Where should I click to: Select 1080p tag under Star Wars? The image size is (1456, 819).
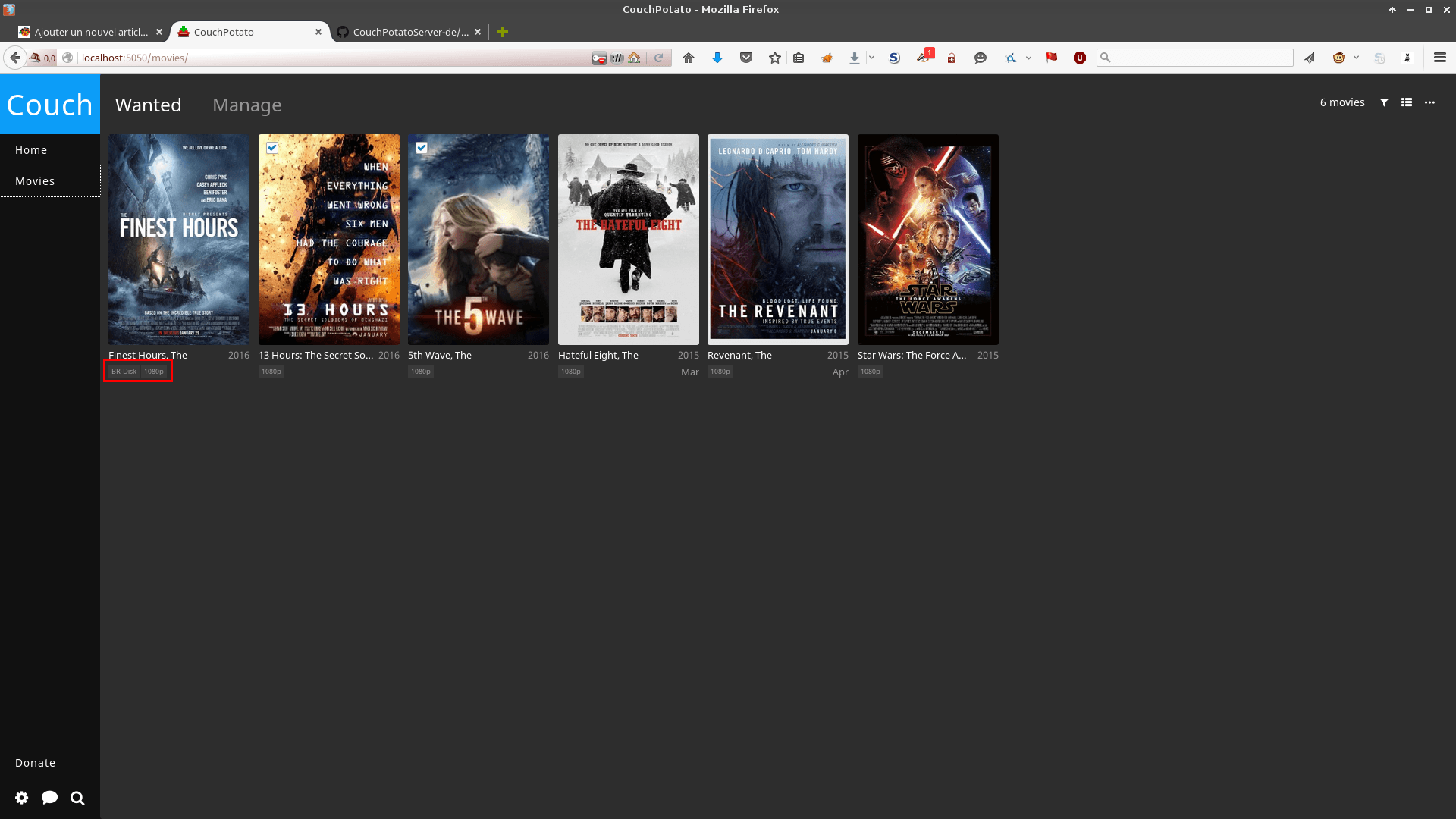coord(871,372)
